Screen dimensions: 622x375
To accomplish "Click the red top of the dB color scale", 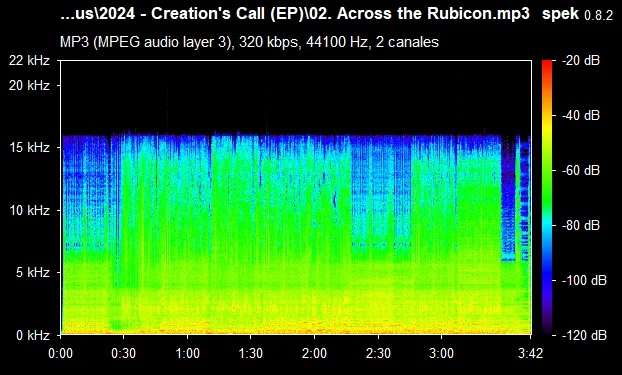I will click(x=547, y=65).
